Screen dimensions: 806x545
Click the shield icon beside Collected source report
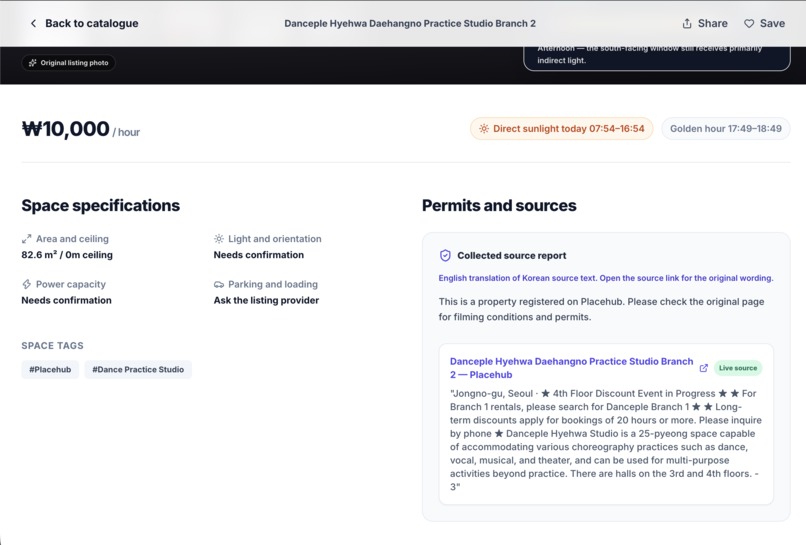click(445, 256)
